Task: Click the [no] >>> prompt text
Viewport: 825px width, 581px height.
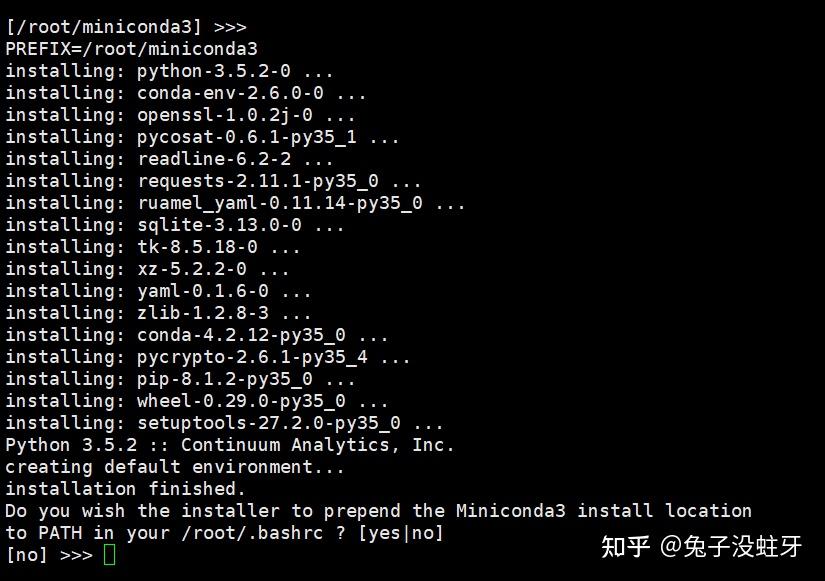Action: pos(49,555)
